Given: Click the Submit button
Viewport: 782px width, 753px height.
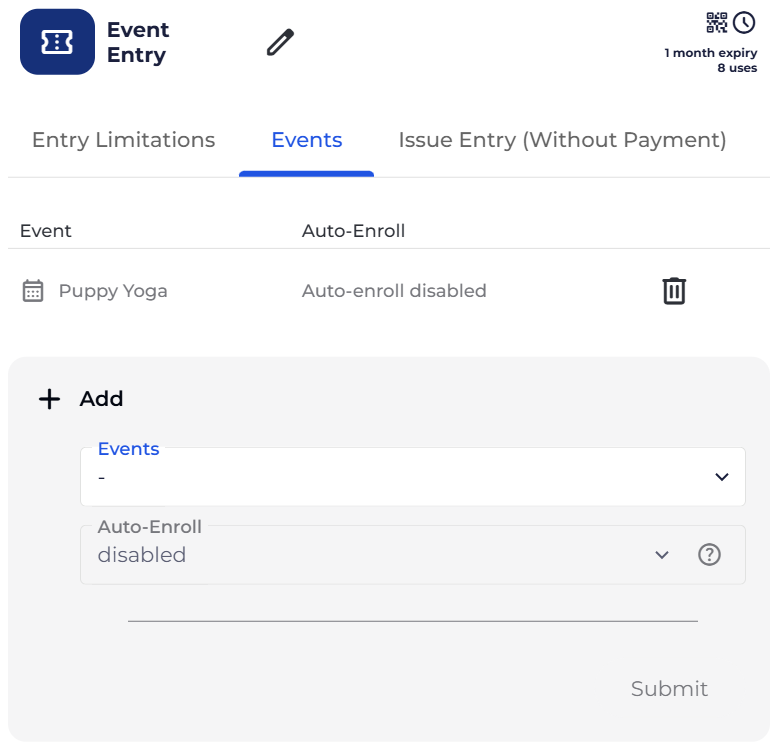Looking at the screenshot, I should [x=669, y=689].
